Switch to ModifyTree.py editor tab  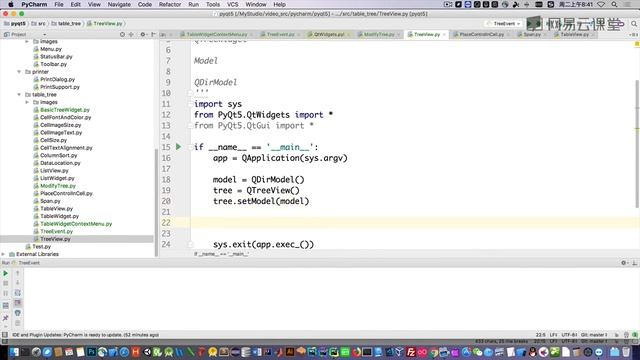[x=378, y=35]
